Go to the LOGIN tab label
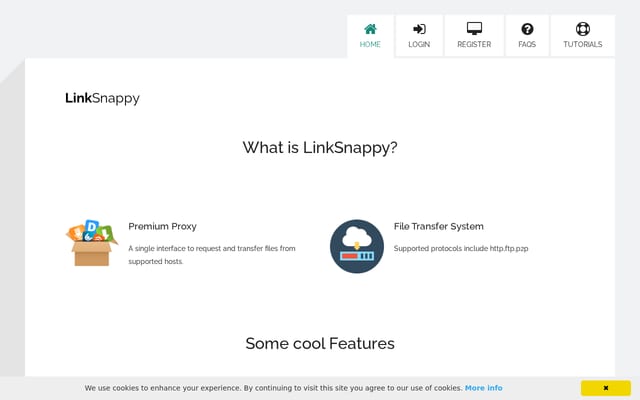Screen dimensions: 640x400 (419, 44)
